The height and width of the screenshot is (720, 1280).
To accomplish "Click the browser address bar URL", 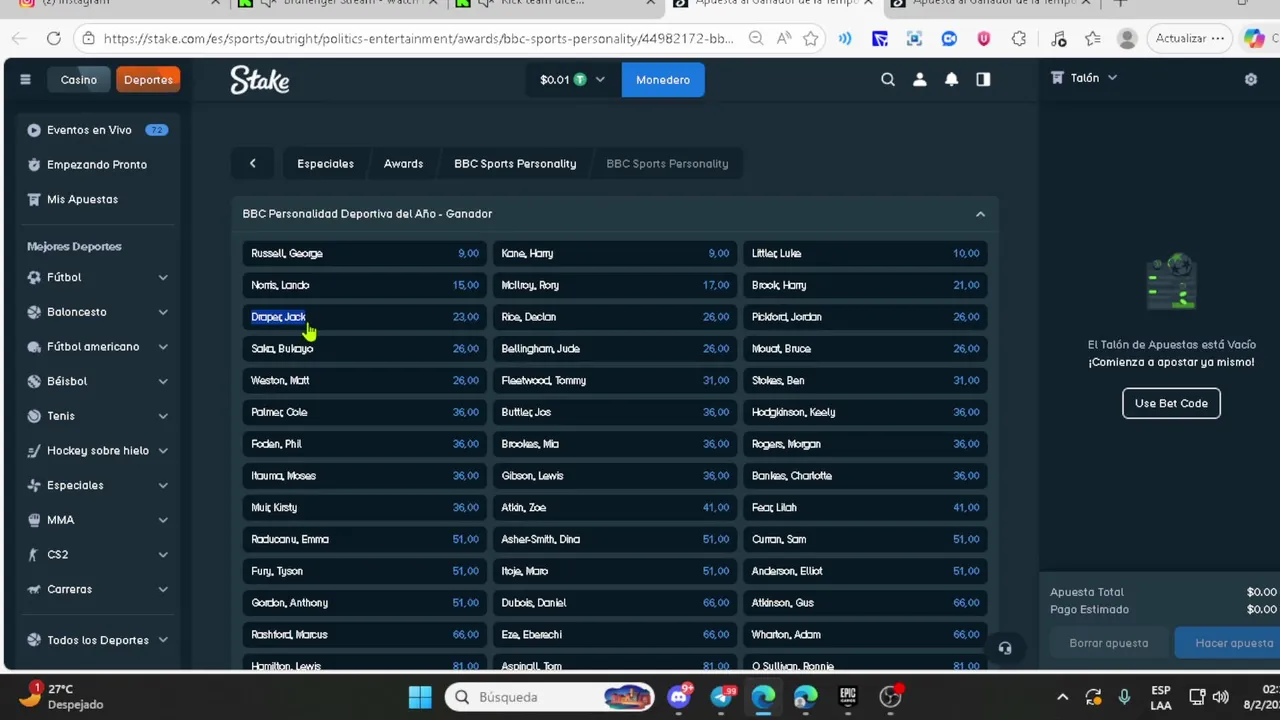I will [x=418, y=39].
